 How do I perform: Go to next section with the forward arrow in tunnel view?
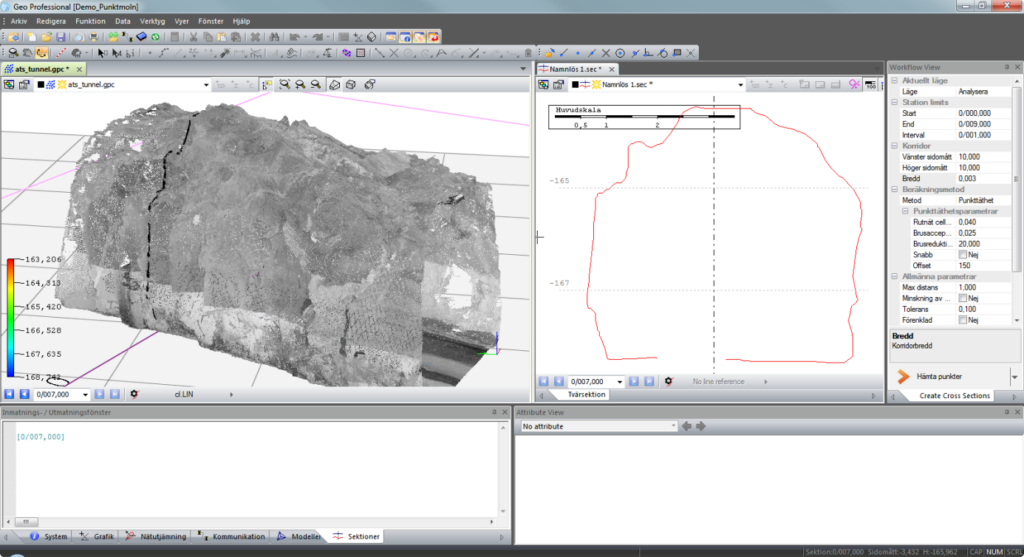coord(100,394)
